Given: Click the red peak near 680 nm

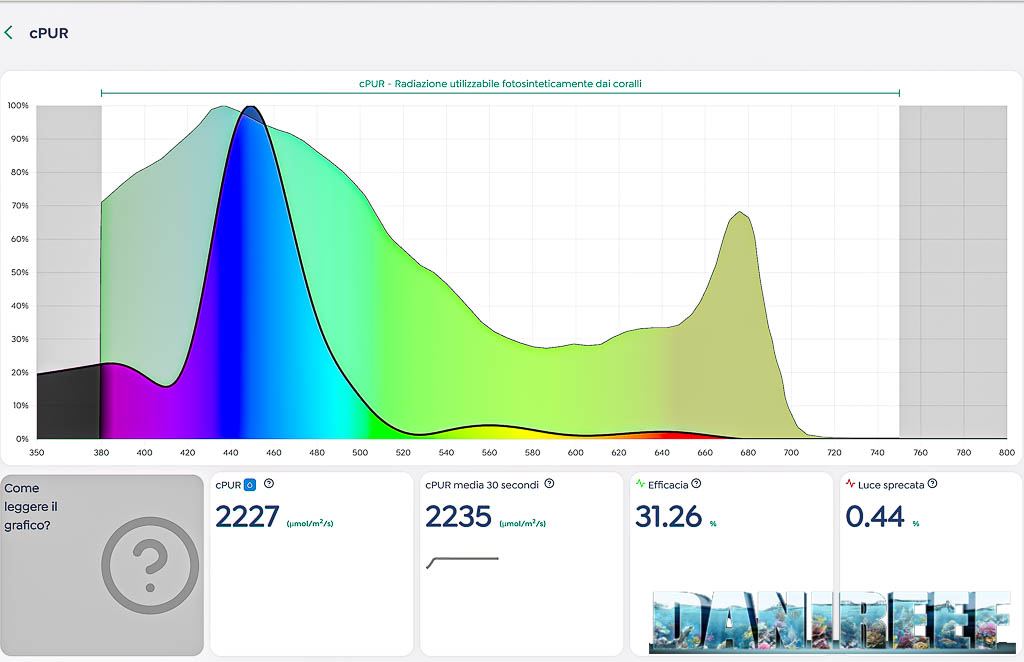Looking at the screenshot, I should [739, 230].
